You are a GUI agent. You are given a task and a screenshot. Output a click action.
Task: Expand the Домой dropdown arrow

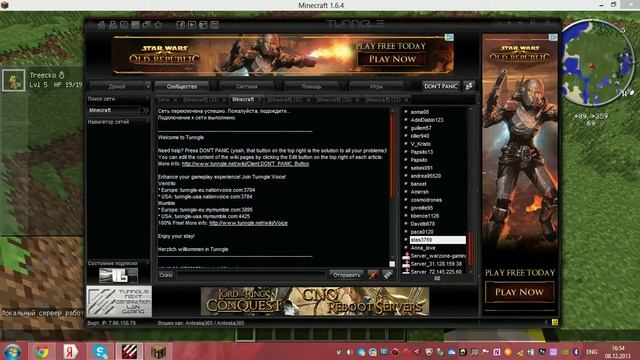tap(147, 86)
